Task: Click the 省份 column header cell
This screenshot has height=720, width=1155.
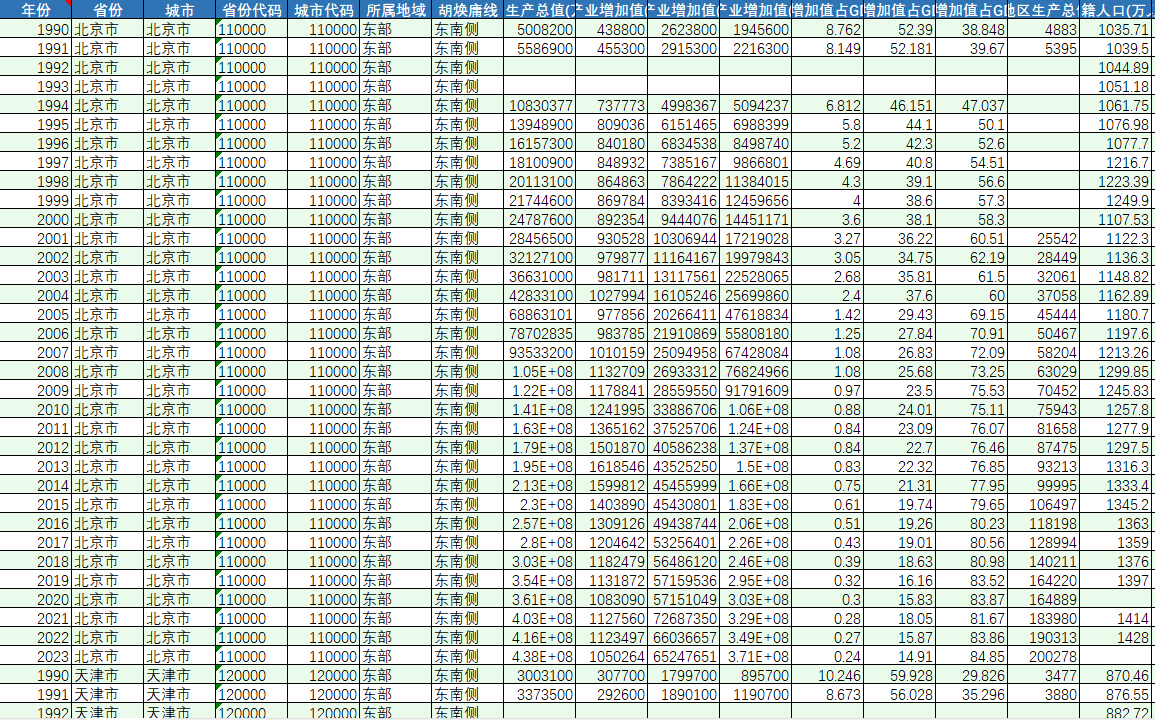Action: coord(107,10)
